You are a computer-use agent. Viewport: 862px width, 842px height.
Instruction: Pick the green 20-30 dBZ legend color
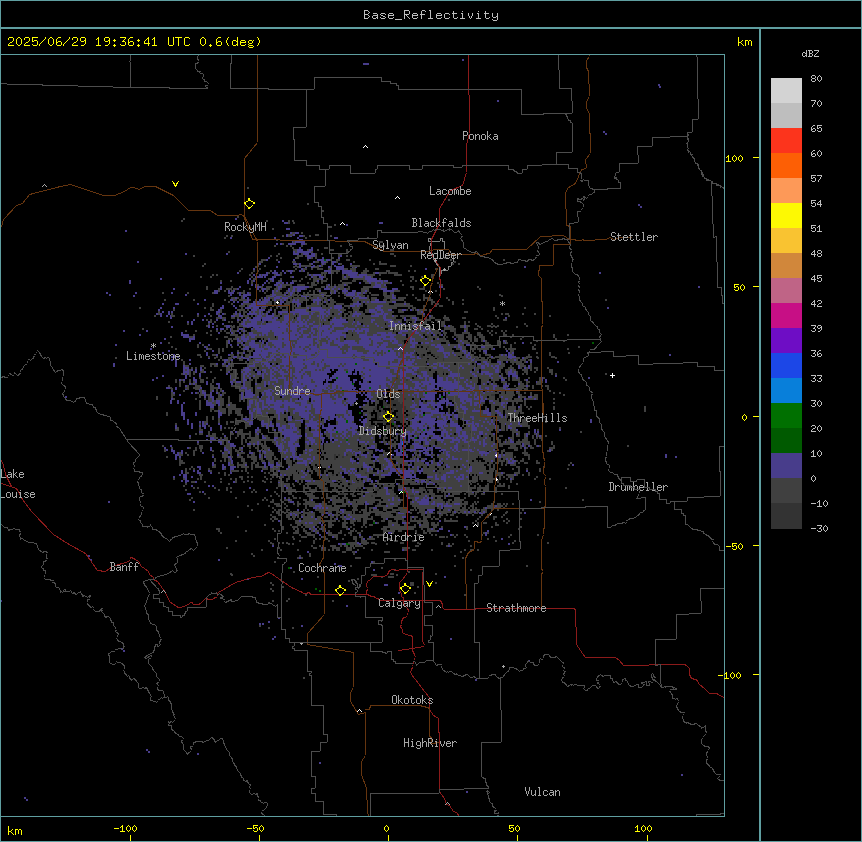tap(786, 416)
